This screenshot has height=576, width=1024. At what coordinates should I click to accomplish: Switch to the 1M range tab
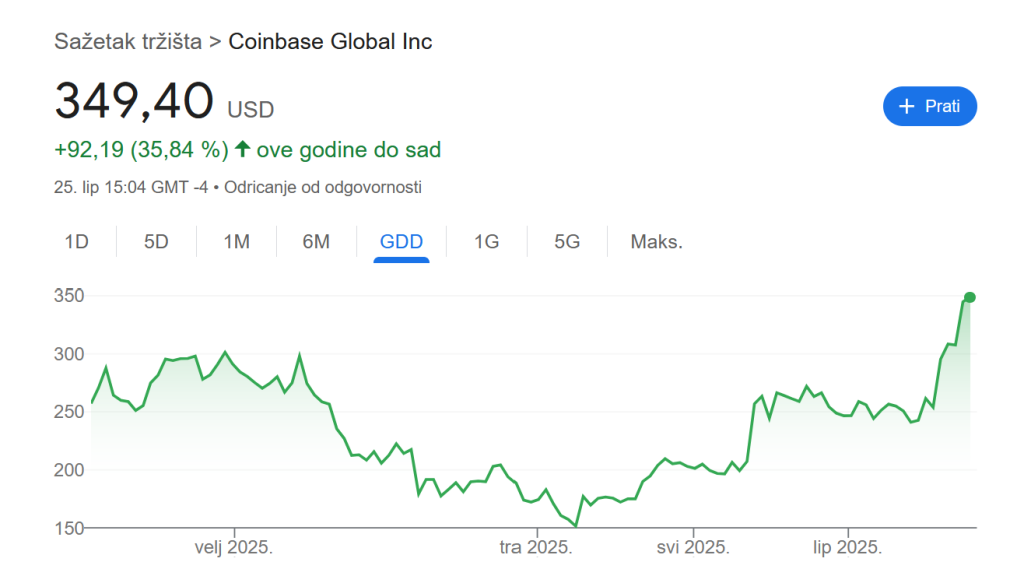coord(236,242)
